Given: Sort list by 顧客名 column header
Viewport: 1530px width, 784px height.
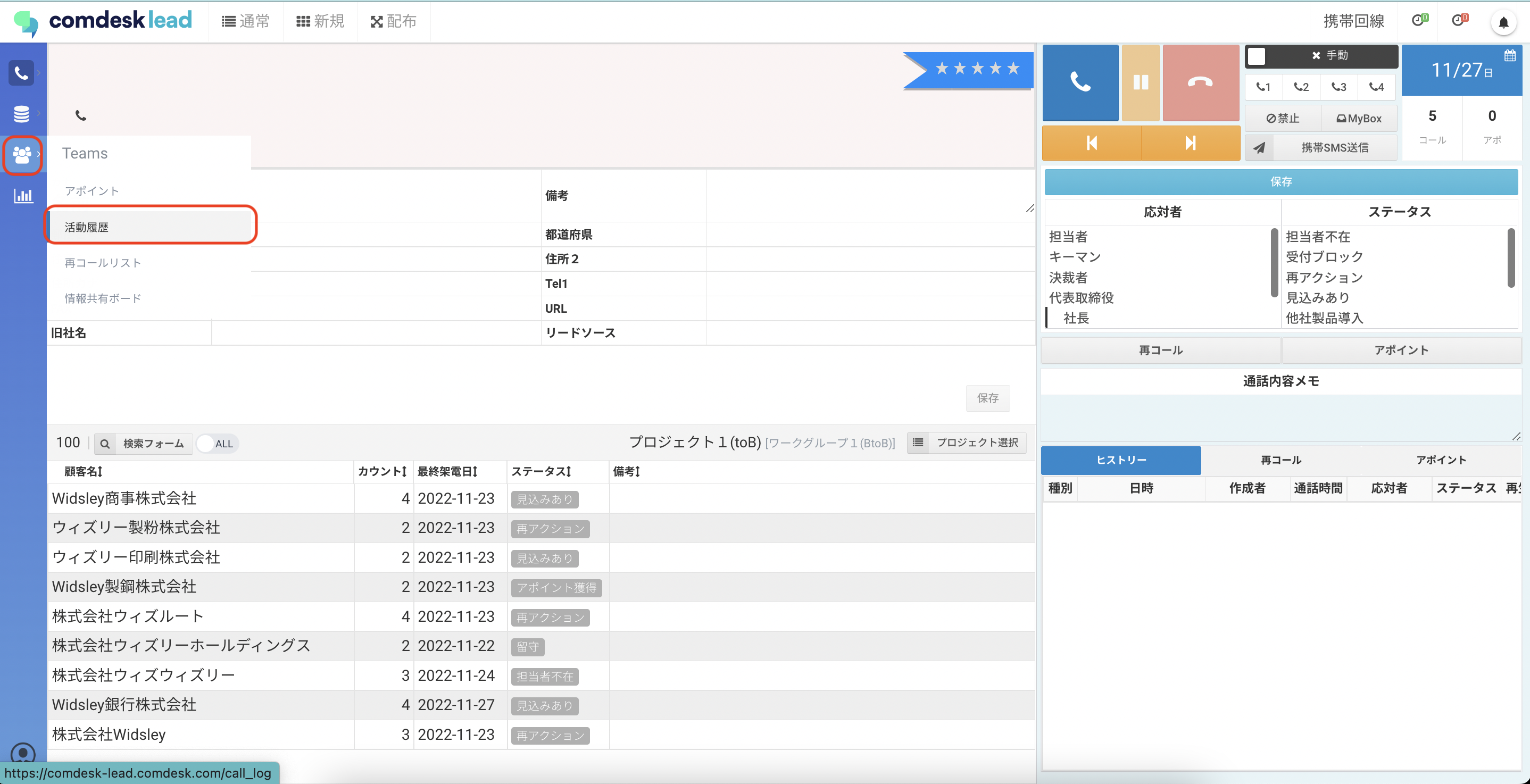Looking at the screenshot, I should tap(83, 472).
